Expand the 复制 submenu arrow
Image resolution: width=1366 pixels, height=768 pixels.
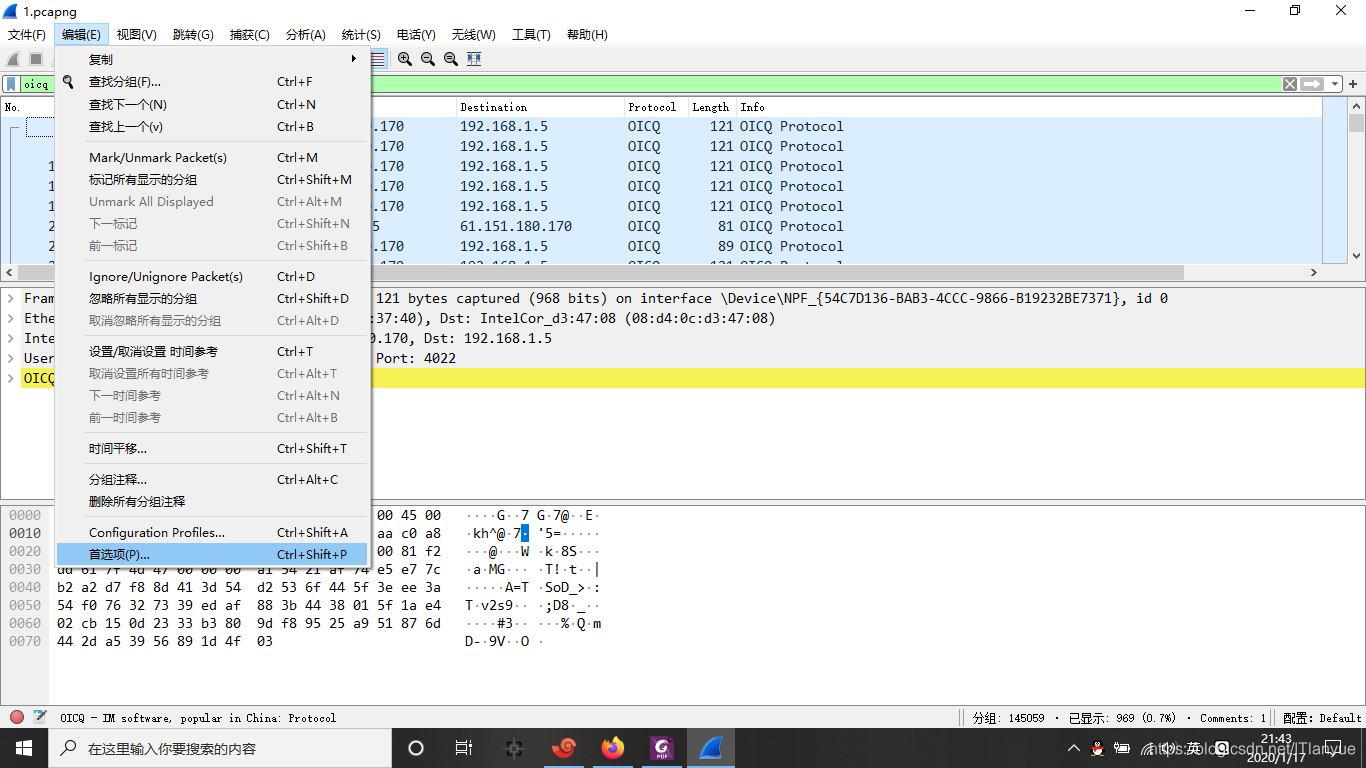click(x=353, y=59)
